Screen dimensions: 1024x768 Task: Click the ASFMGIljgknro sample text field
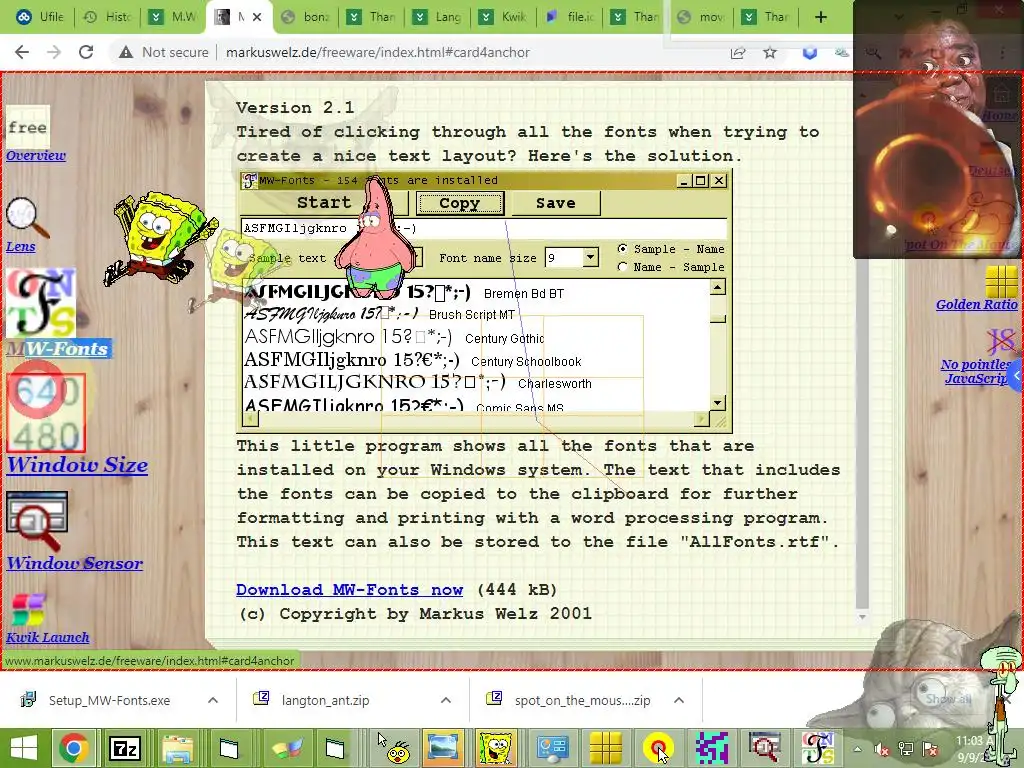point(483,228)
